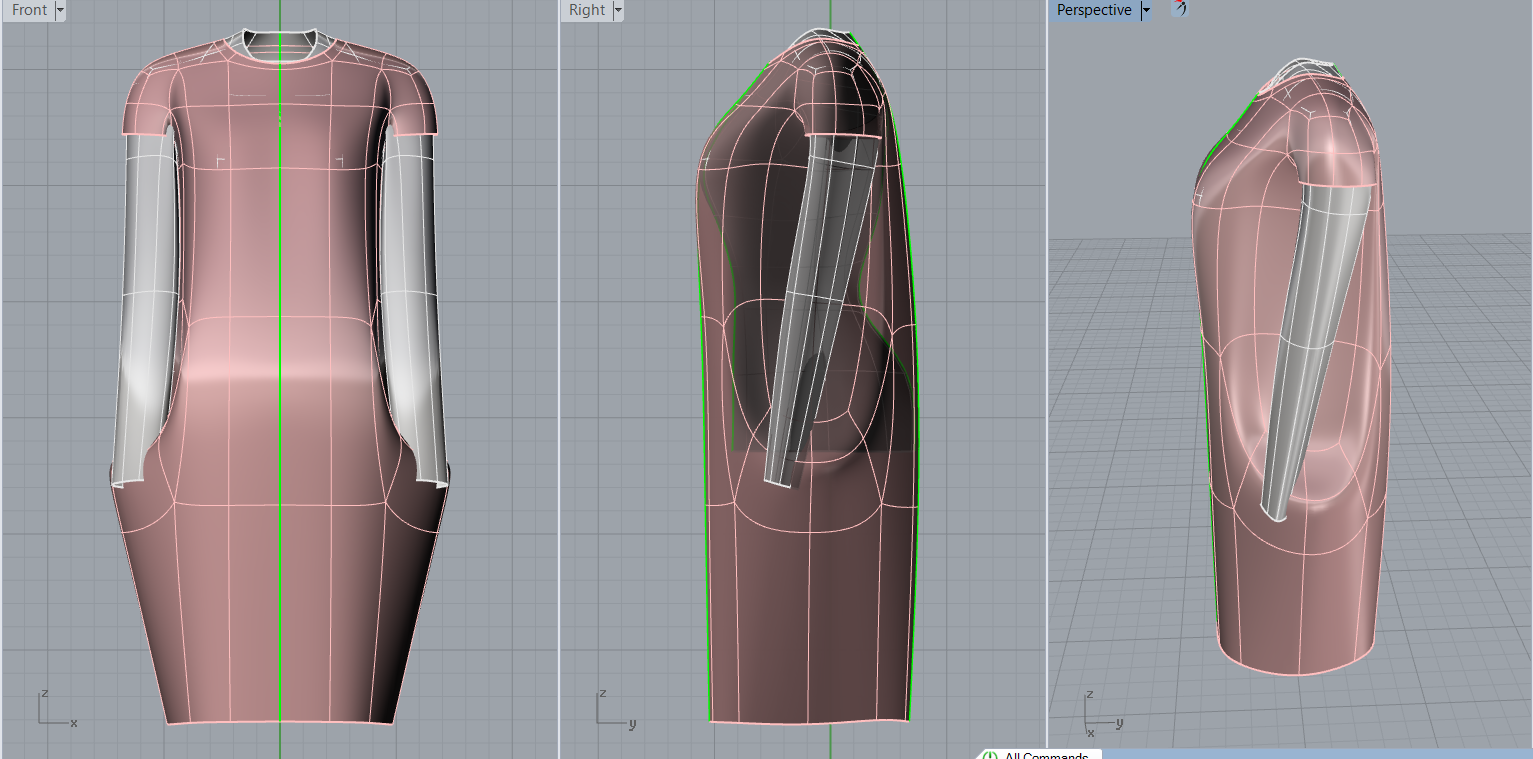Expand the Right viewport menu arrow
The image size is (1533, 759).
[x=618, y=10]
